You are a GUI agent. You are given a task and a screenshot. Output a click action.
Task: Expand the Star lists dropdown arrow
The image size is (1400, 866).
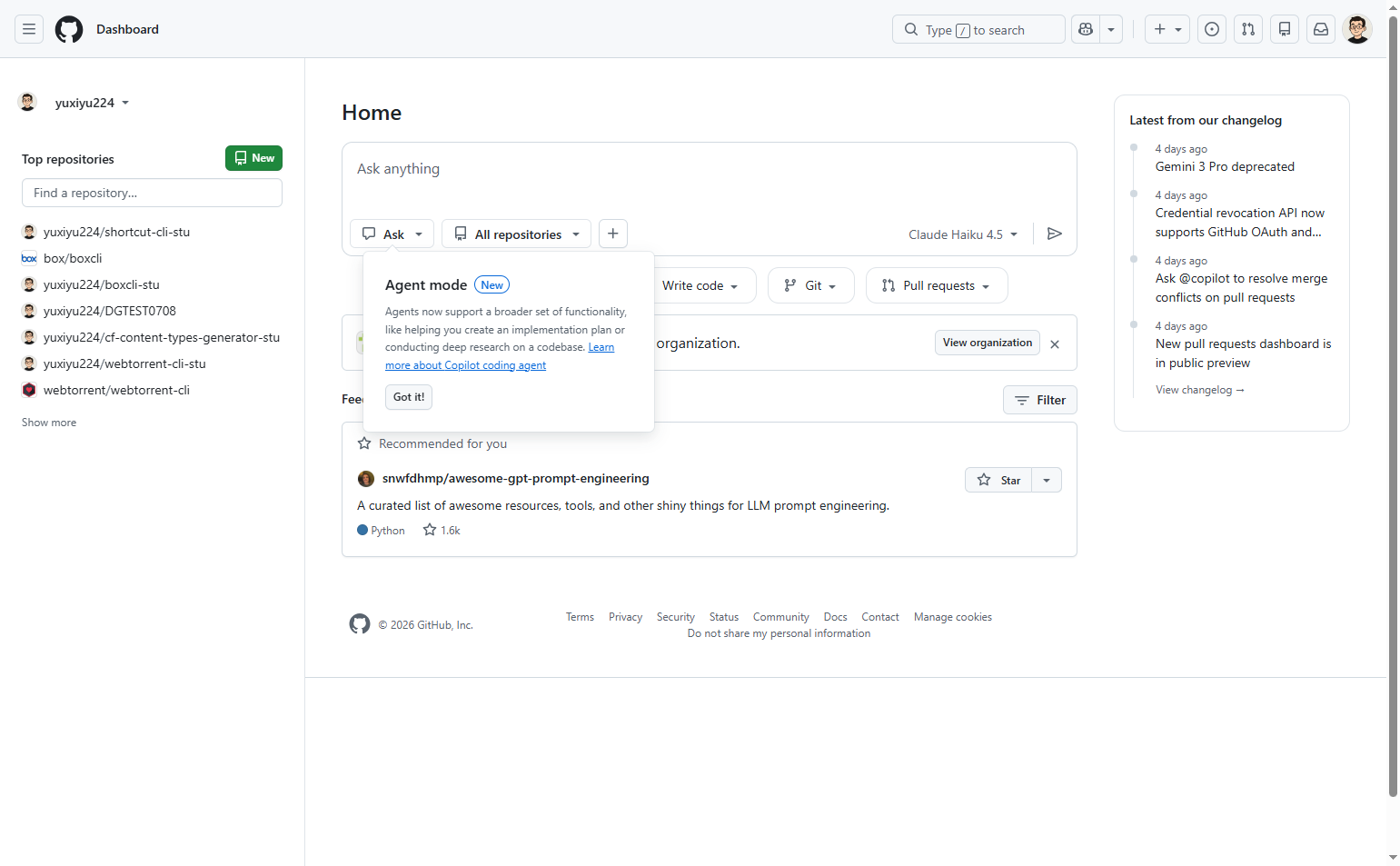(1047, 480)
